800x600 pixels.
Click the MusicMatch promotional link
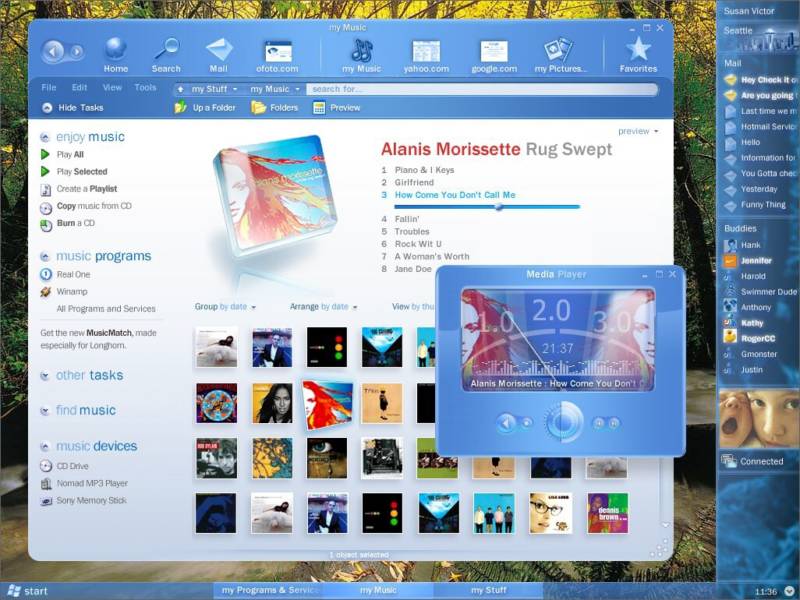click(109, 333)
